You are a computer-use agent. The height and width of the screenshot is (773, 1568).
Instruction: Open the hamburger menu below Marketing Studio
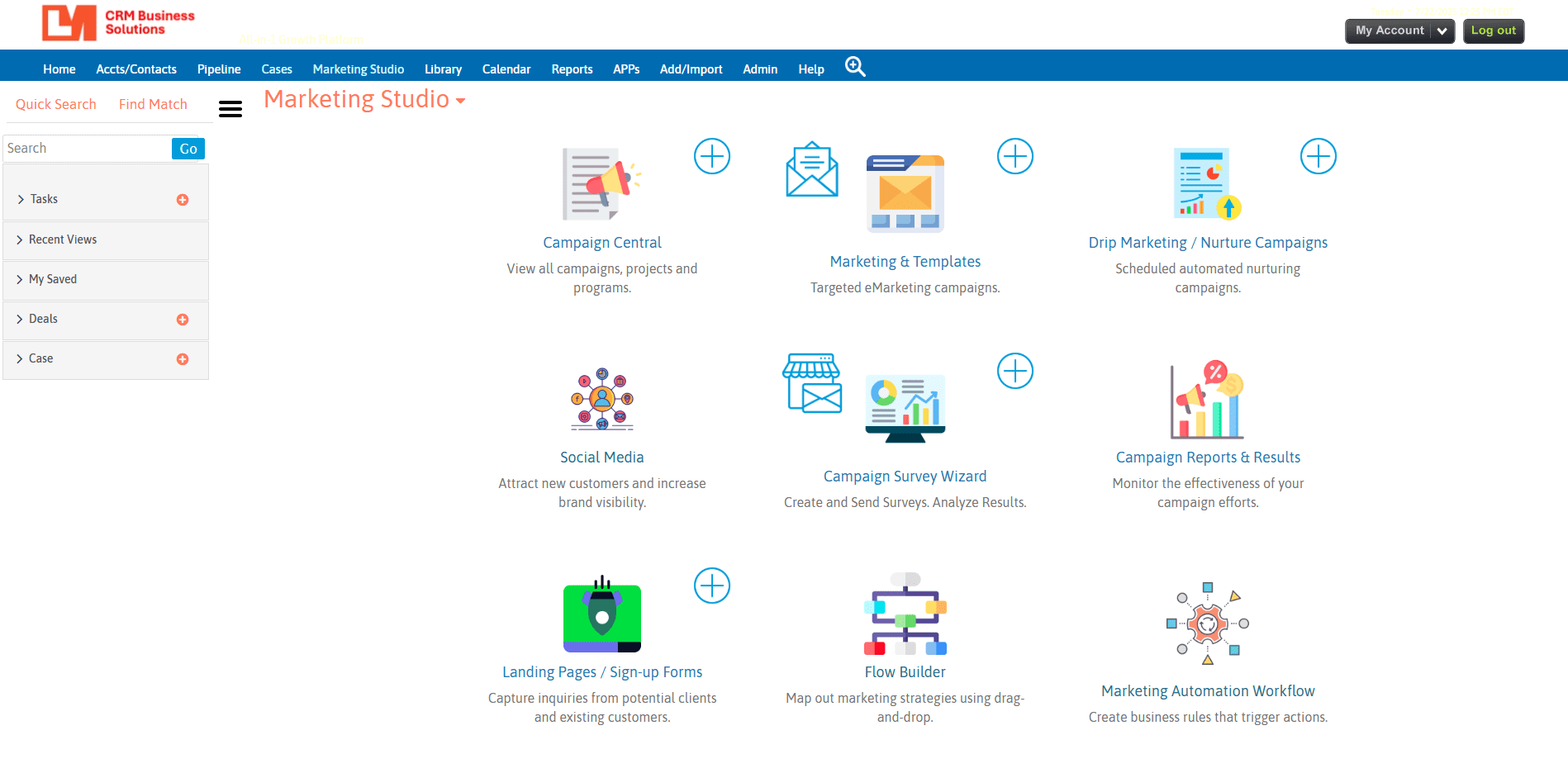(230, 108)
